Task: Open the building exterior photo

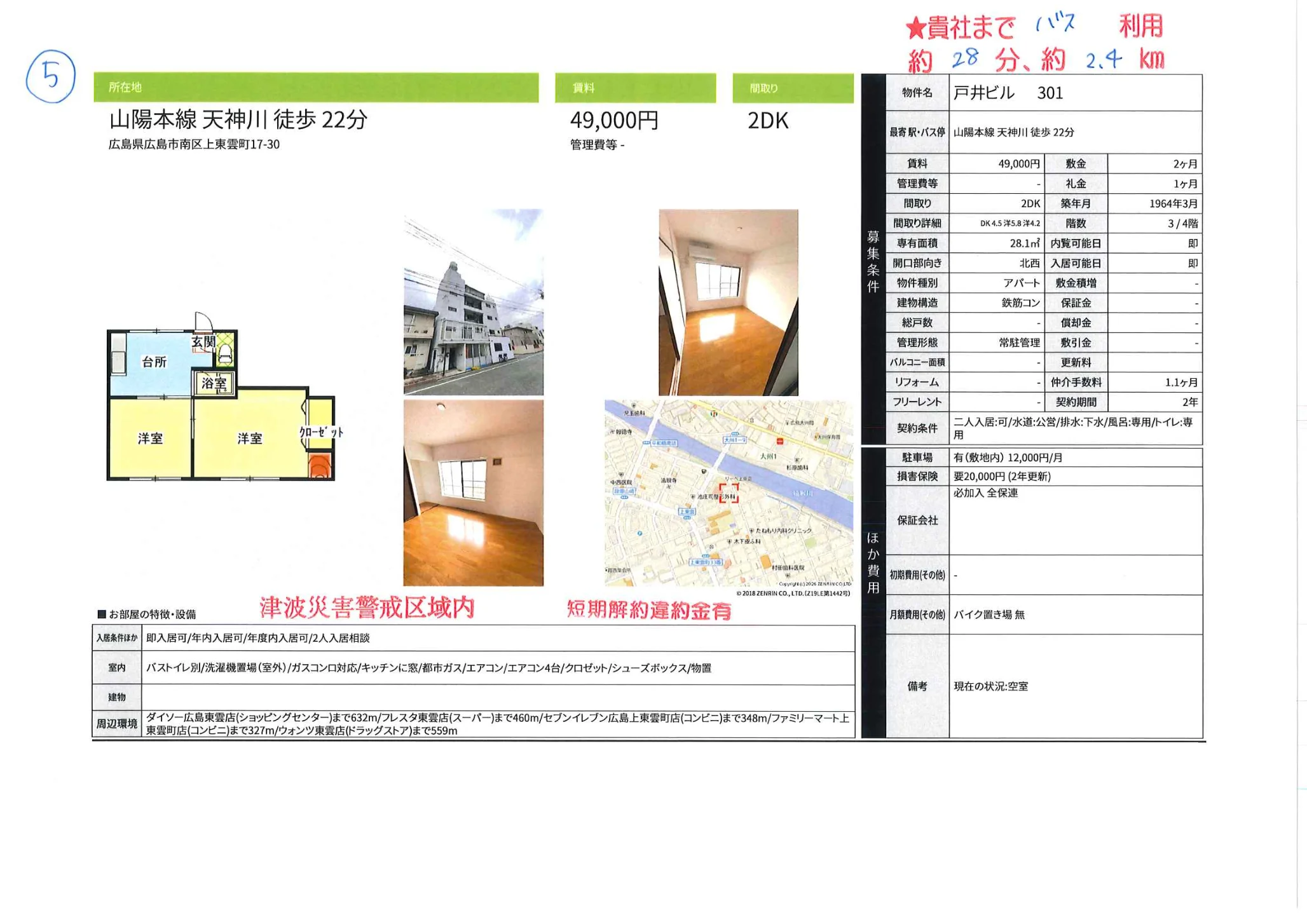Action: coord(473,302)
